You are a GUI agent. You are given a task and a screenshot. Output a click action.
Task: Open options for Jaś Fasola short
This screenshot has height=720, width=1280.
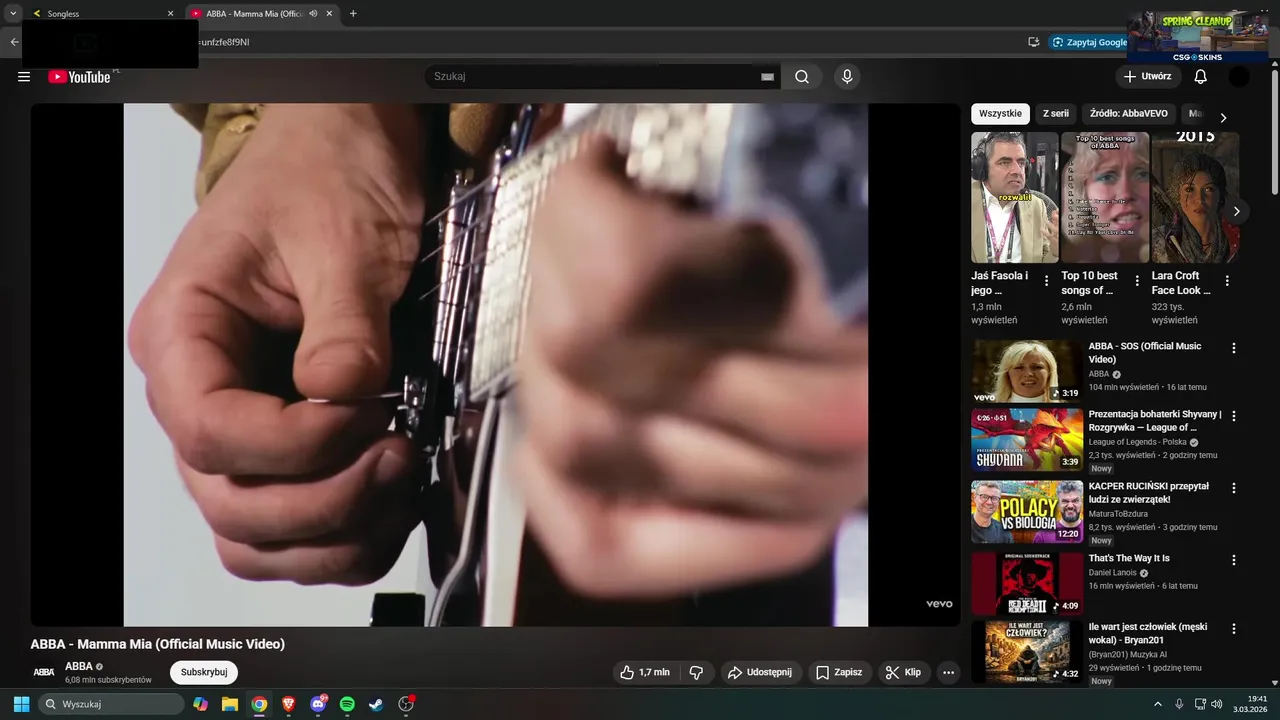(1047, 281)
